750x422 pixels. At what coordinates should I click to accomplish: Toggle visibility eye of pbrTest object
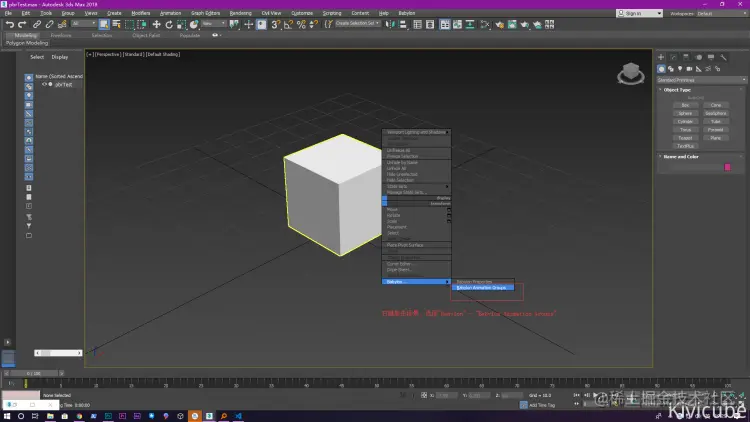[x=44, y=84]
